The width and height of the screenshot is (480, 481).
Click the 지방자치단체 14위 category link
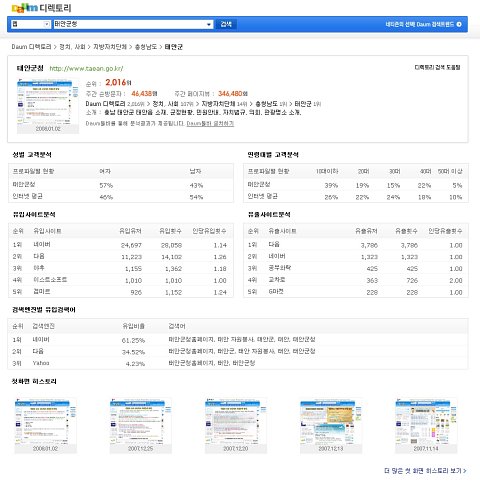[224, 104]
